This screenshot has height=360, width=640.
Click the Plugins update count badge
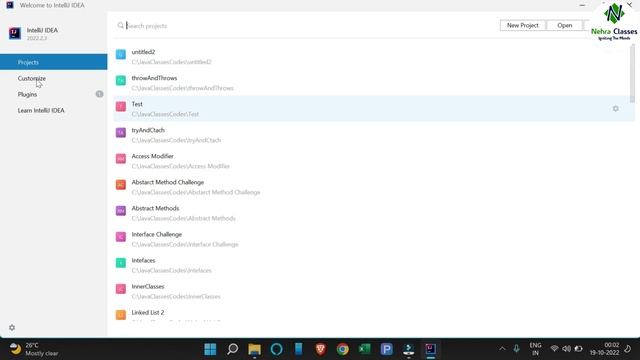(99, 94)
